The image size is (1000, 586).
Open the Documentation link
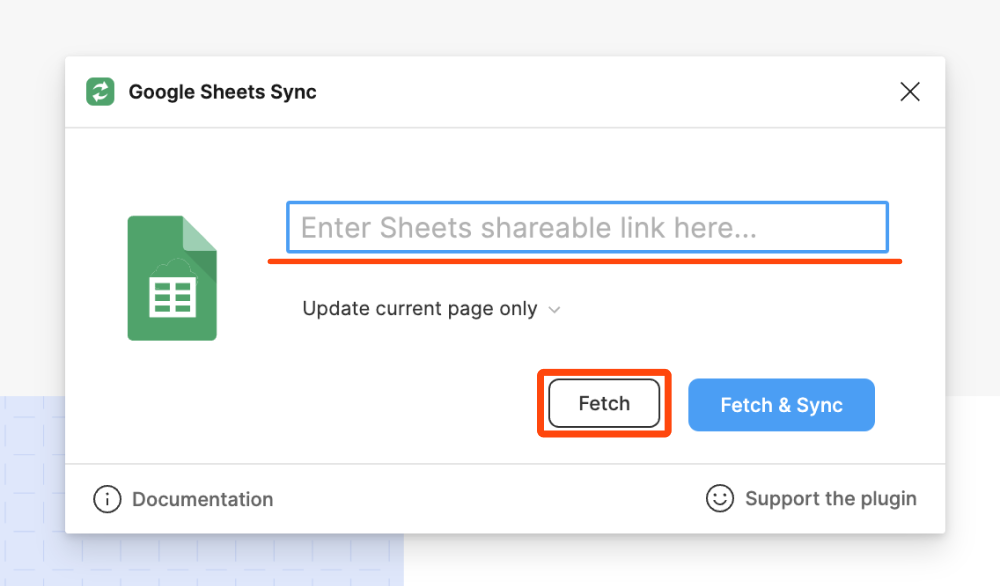click(x=202, y=499)
